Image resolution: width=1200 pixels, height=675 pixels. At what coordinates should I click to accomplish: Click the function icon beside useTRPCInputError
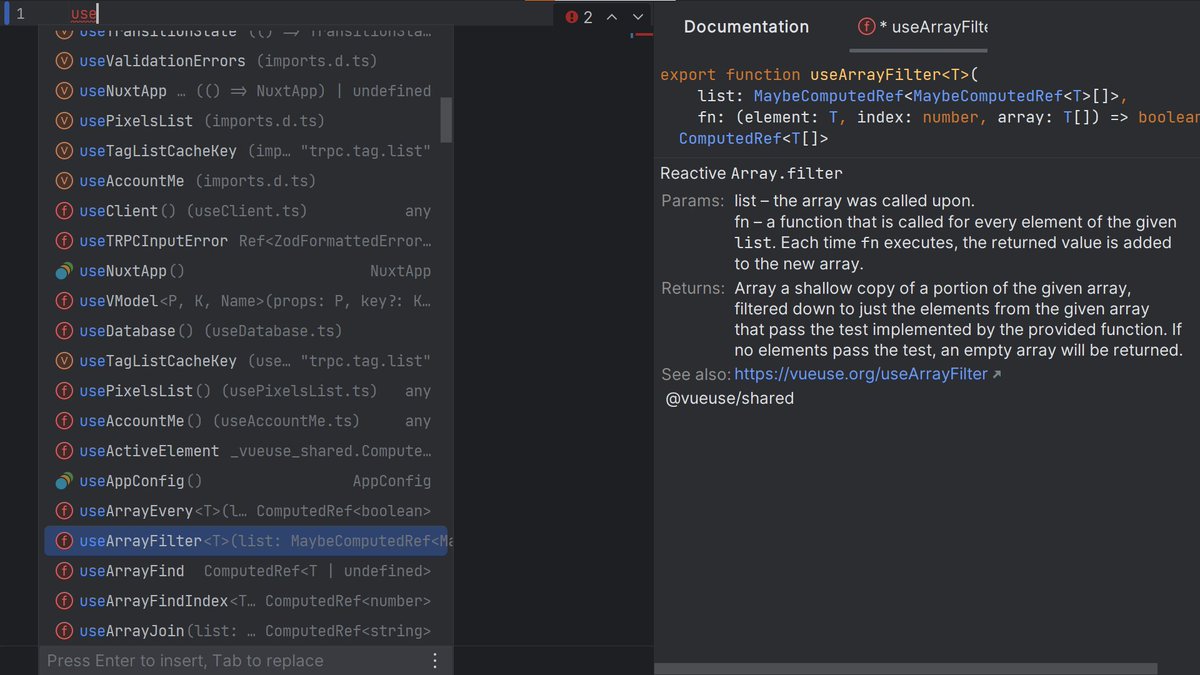click(x=64, y=241)
